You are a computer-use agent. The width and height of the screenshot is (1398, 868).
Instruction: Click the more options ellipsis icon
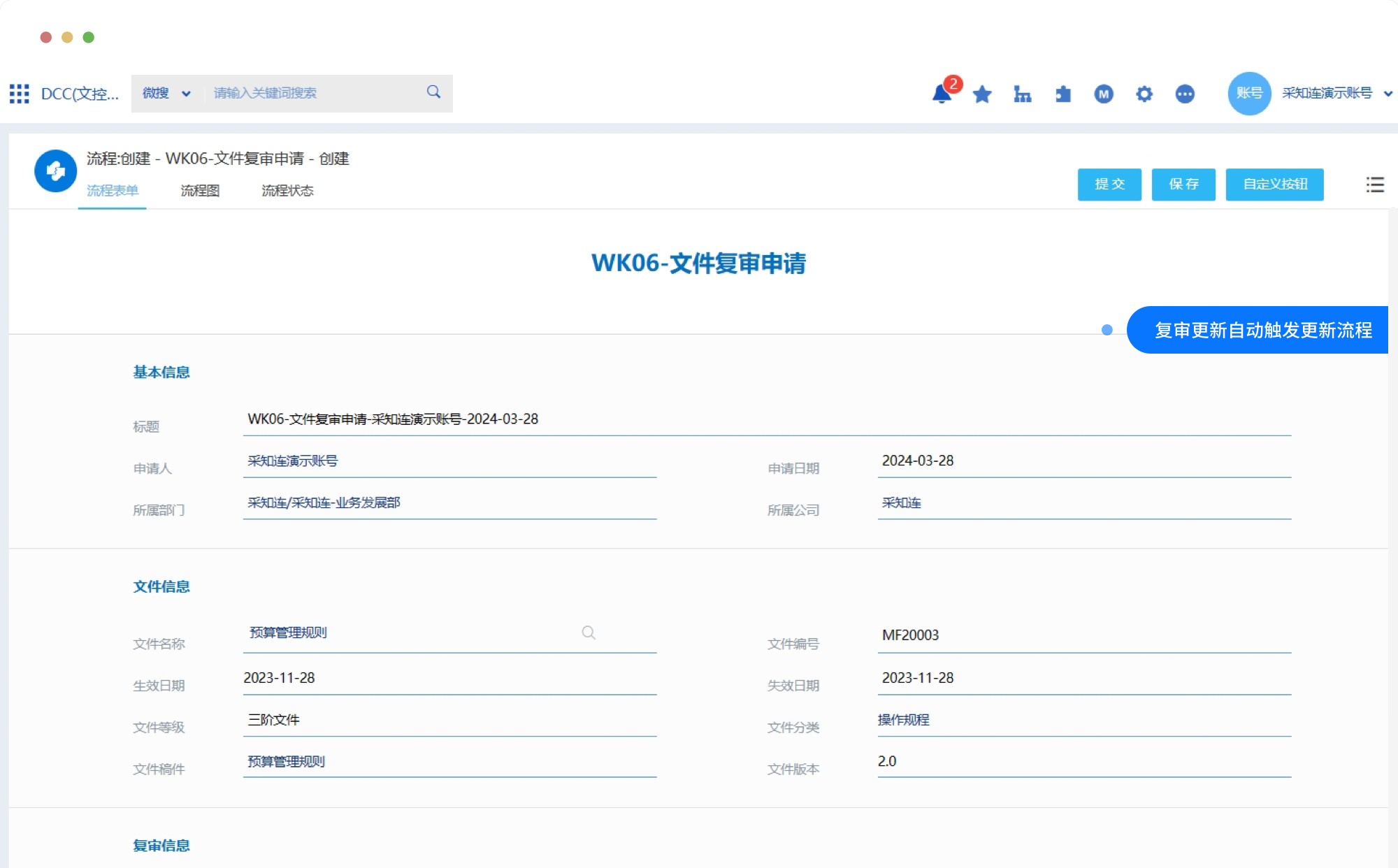(x=1185, y=94)
